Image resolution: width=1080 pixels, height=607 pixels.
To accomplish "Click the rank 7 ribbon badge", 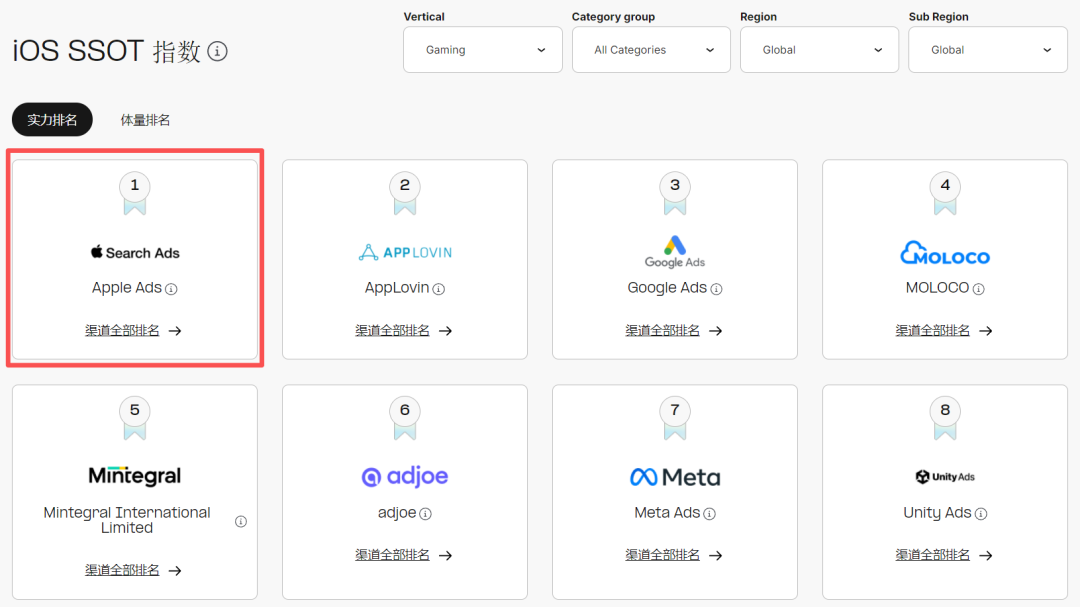I will (675, 418).
